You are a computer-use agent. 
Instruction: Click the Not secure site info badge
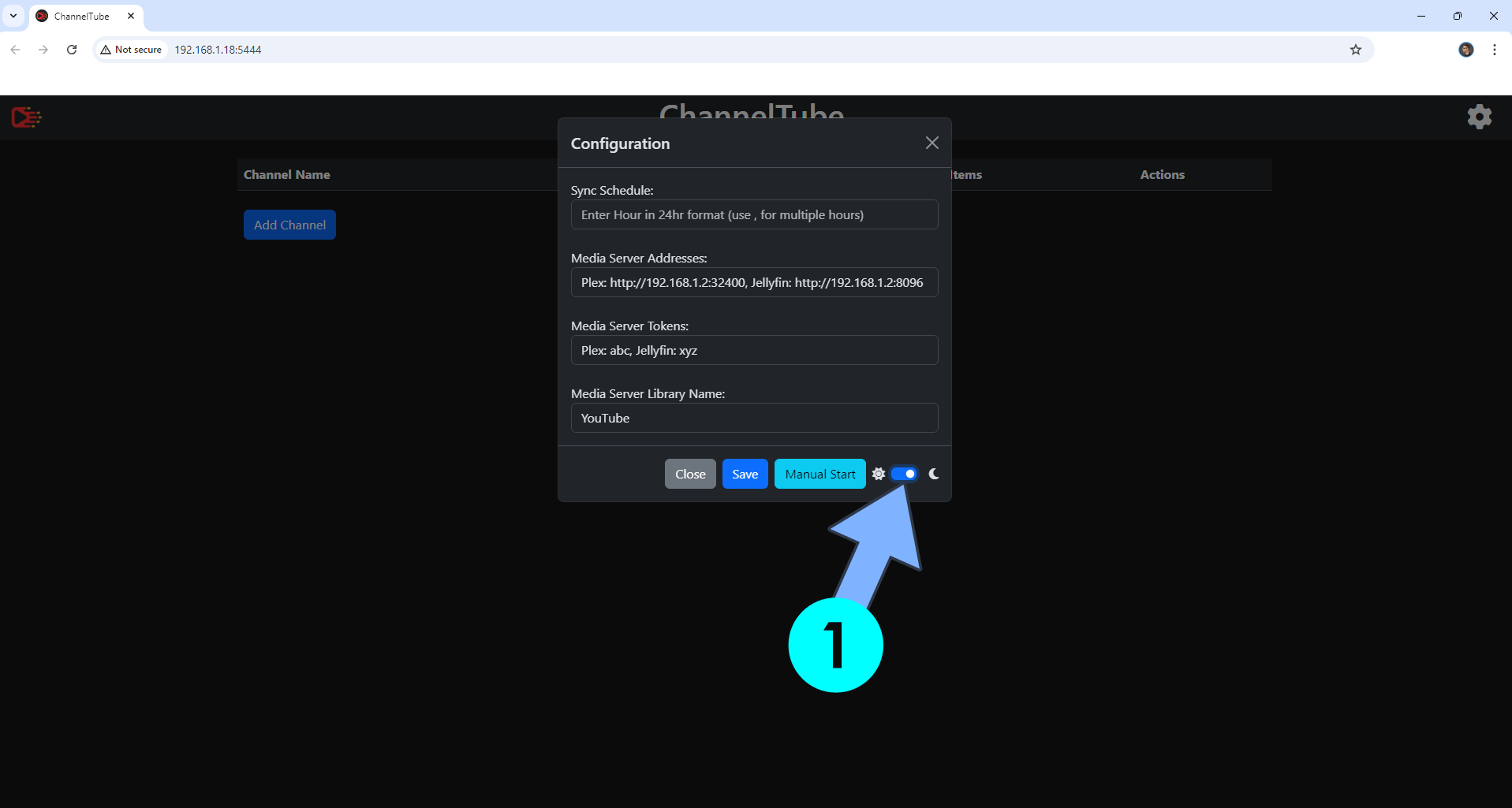coord(131,50)
